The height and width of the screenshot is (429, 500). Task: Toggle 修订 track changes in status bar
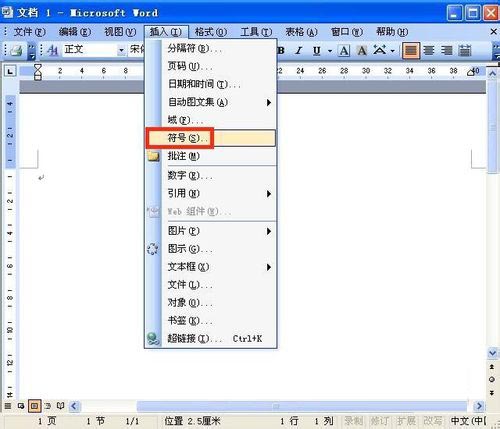pos(379,421)
